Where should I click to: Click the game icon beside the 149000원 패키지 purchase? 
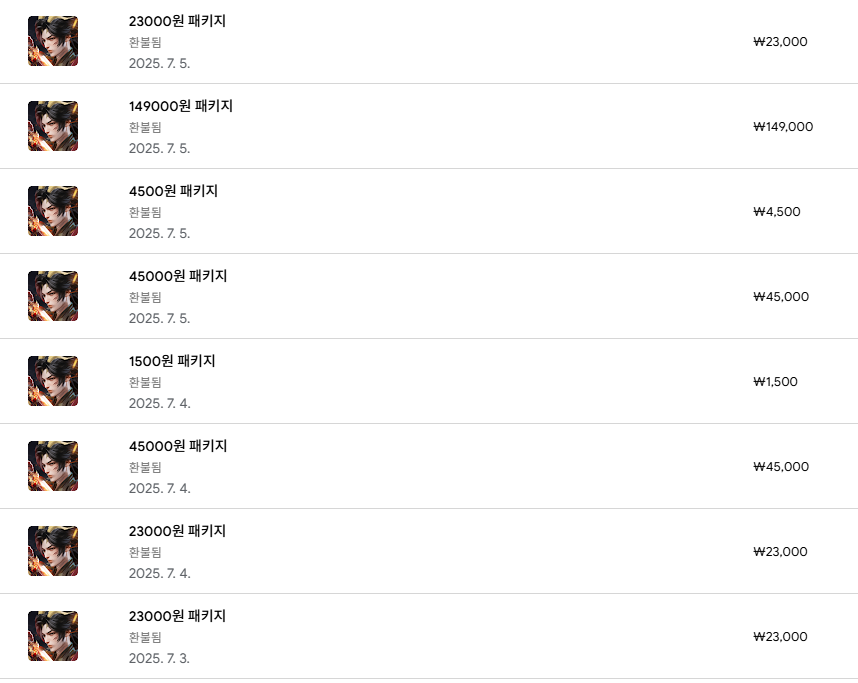click(53, 126)
